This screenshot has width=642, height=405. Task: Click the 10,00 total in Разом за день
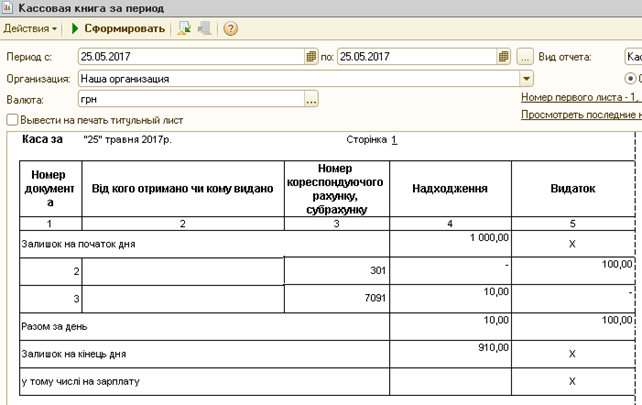point(450,326)
